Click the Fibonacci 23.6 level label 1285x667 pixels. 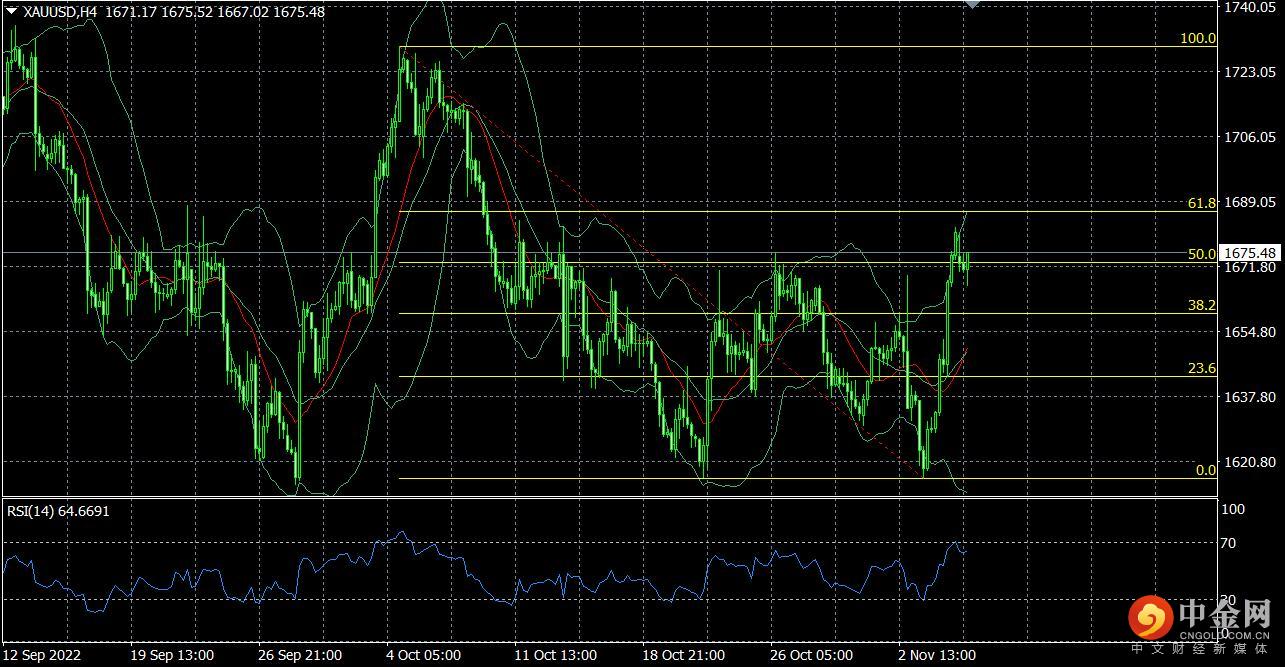click(1202, 369)
